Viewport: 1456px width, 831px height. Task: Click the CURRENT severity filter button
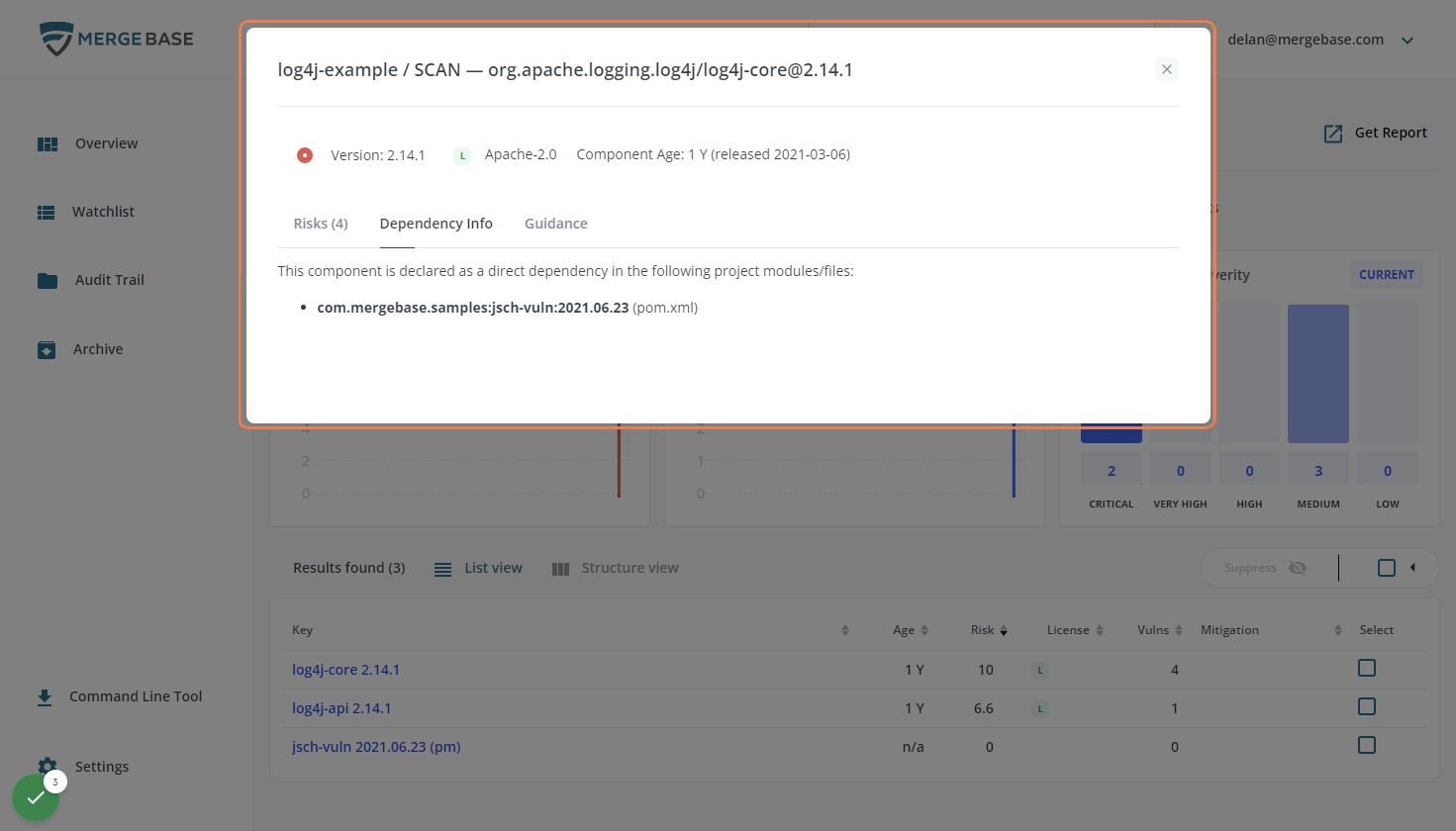[1387, 275]
